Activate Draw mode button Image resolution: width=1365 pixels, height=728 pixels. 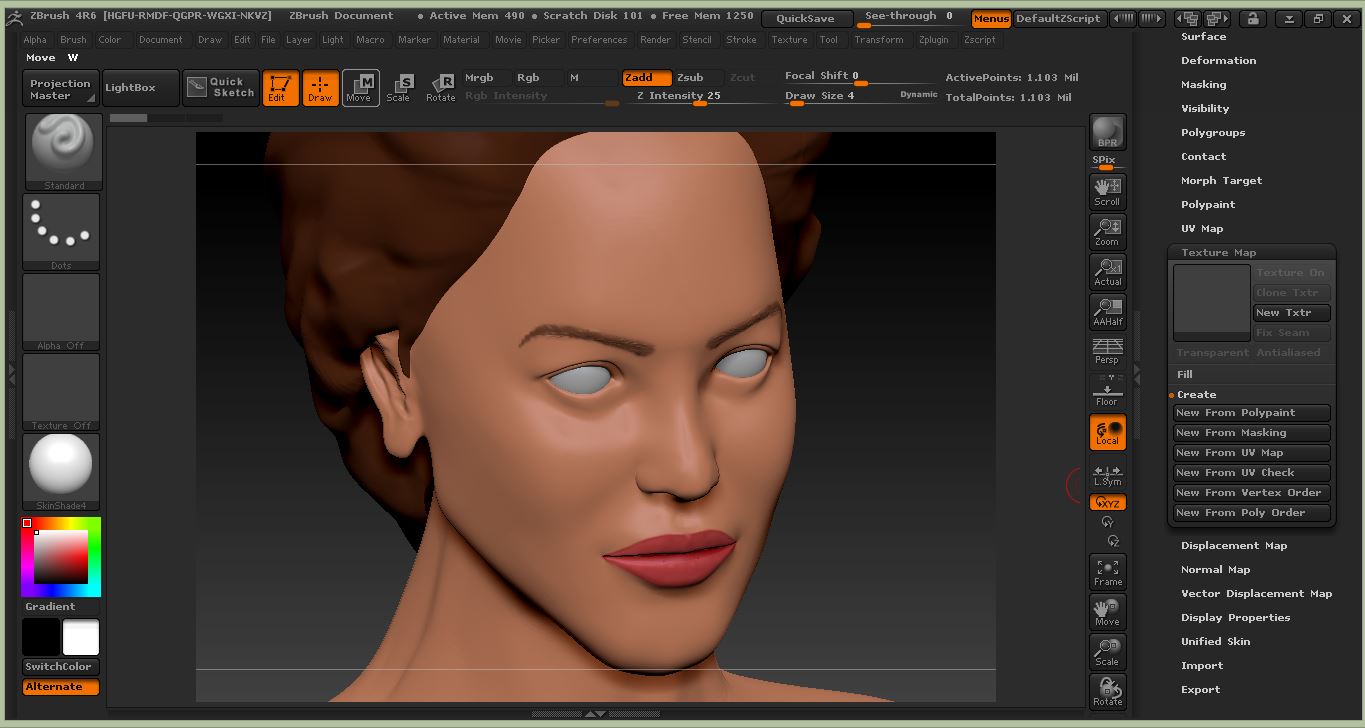point(320,88)
